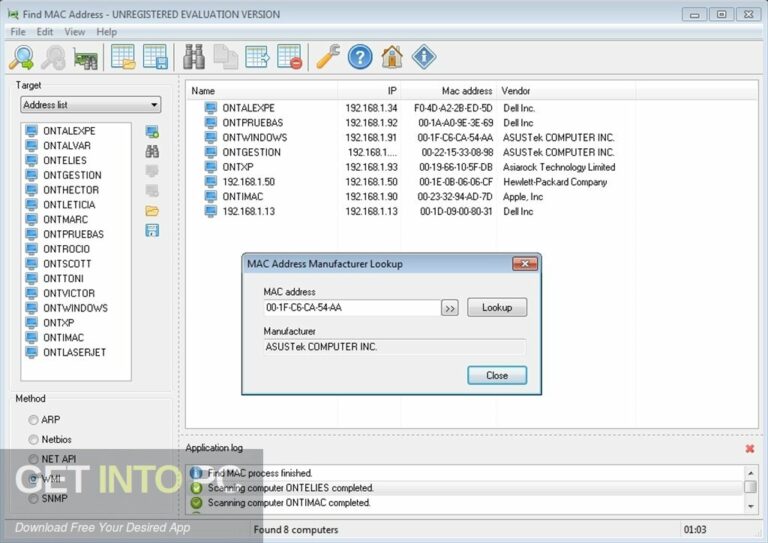Add computer to address list icon
Viewport: 768px width, 543px height.
tap(152, 132)
